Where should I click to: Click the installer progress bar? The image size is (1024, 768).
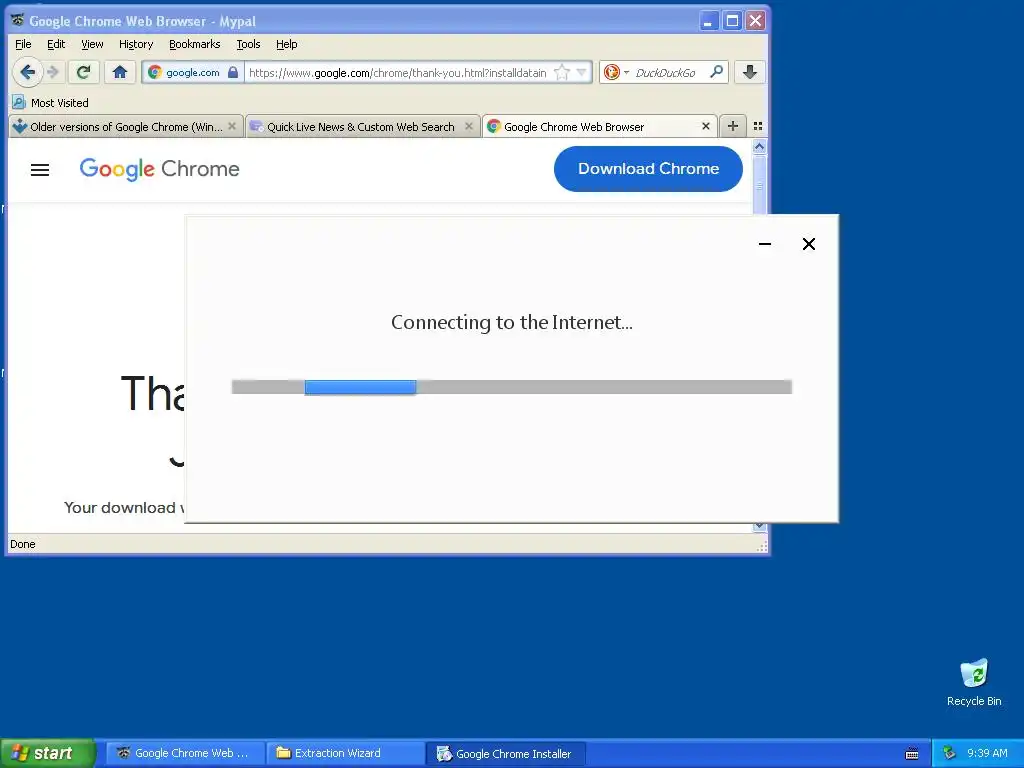pyautogui.click(x=511, y=387)
